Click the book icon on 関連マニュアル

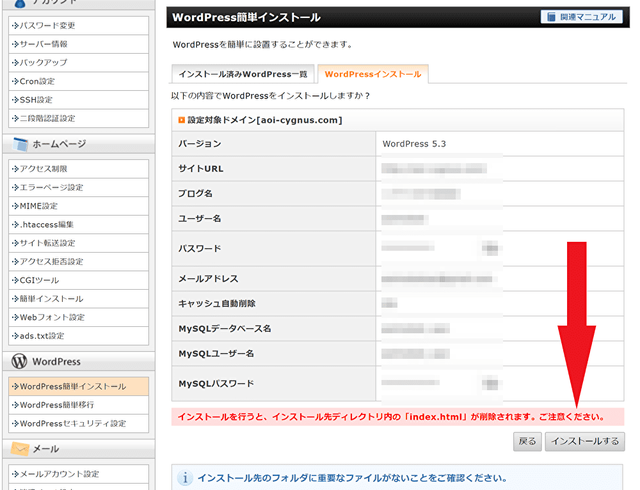point(551,17)
